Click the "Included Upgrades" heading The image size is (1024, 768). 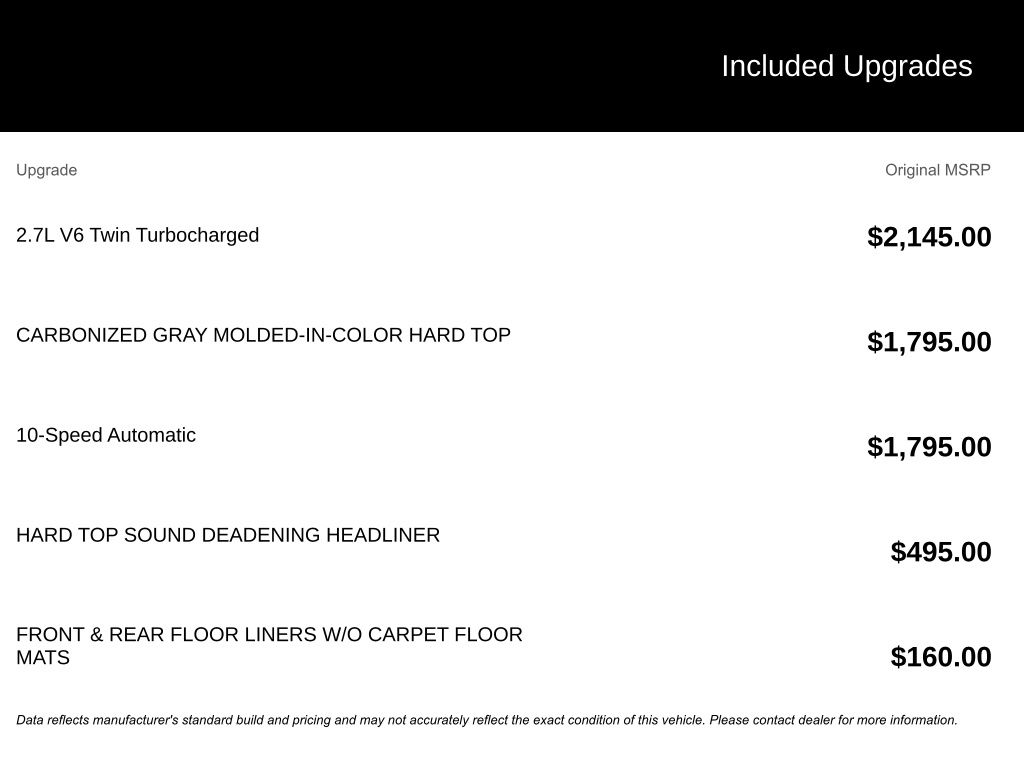846,66
